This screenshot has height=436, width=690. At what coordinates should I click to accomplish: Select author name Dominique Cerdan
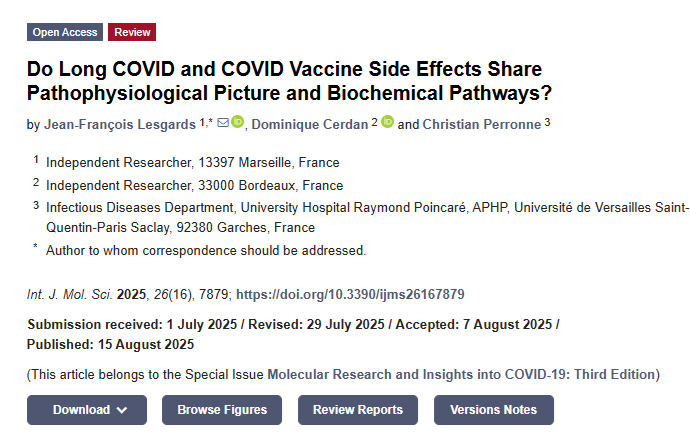(309, 124)
